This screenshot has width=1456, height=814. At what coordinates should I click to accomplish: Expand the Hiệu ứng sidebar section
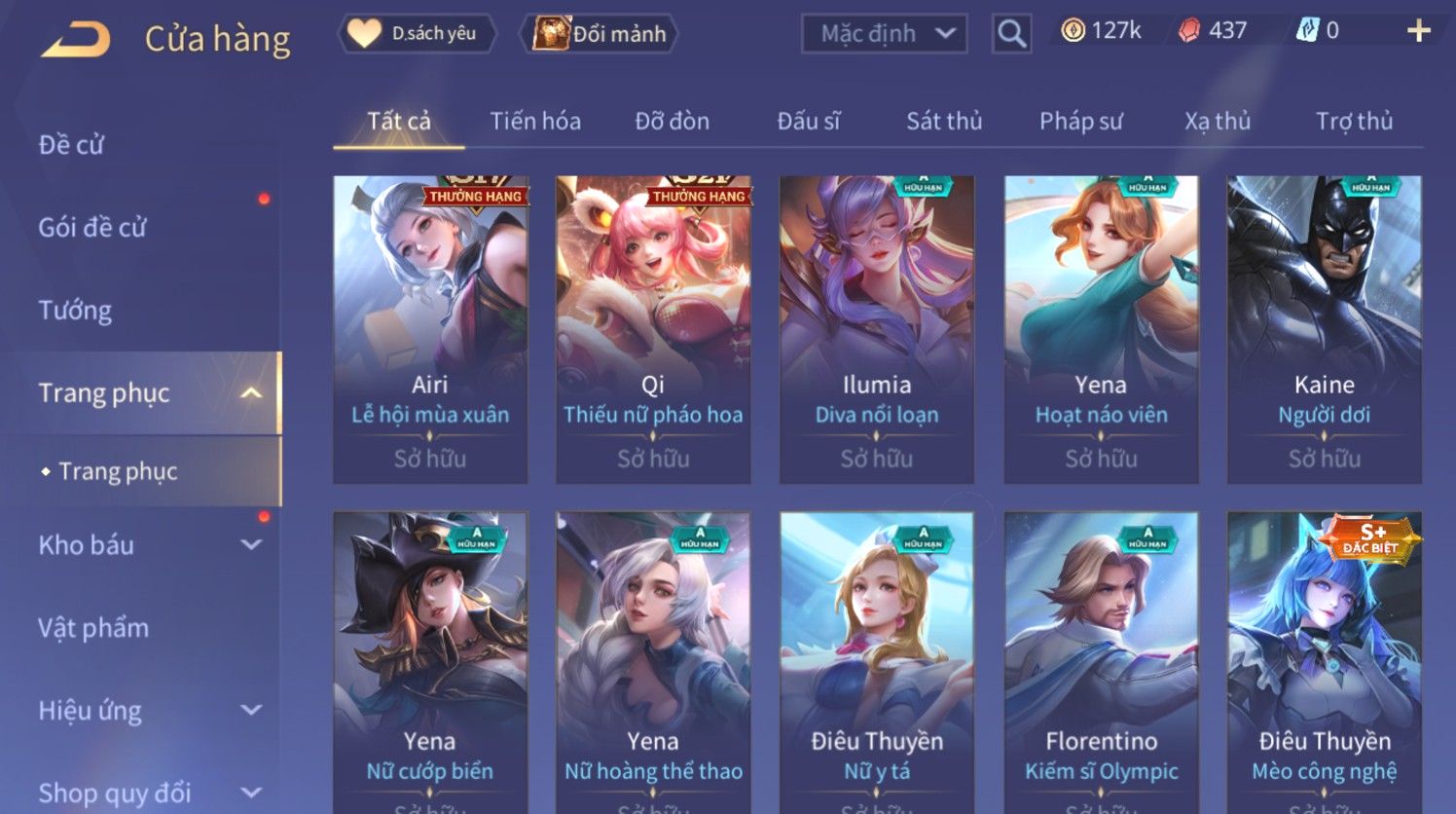pyautogui.click(x=250, y=711)
